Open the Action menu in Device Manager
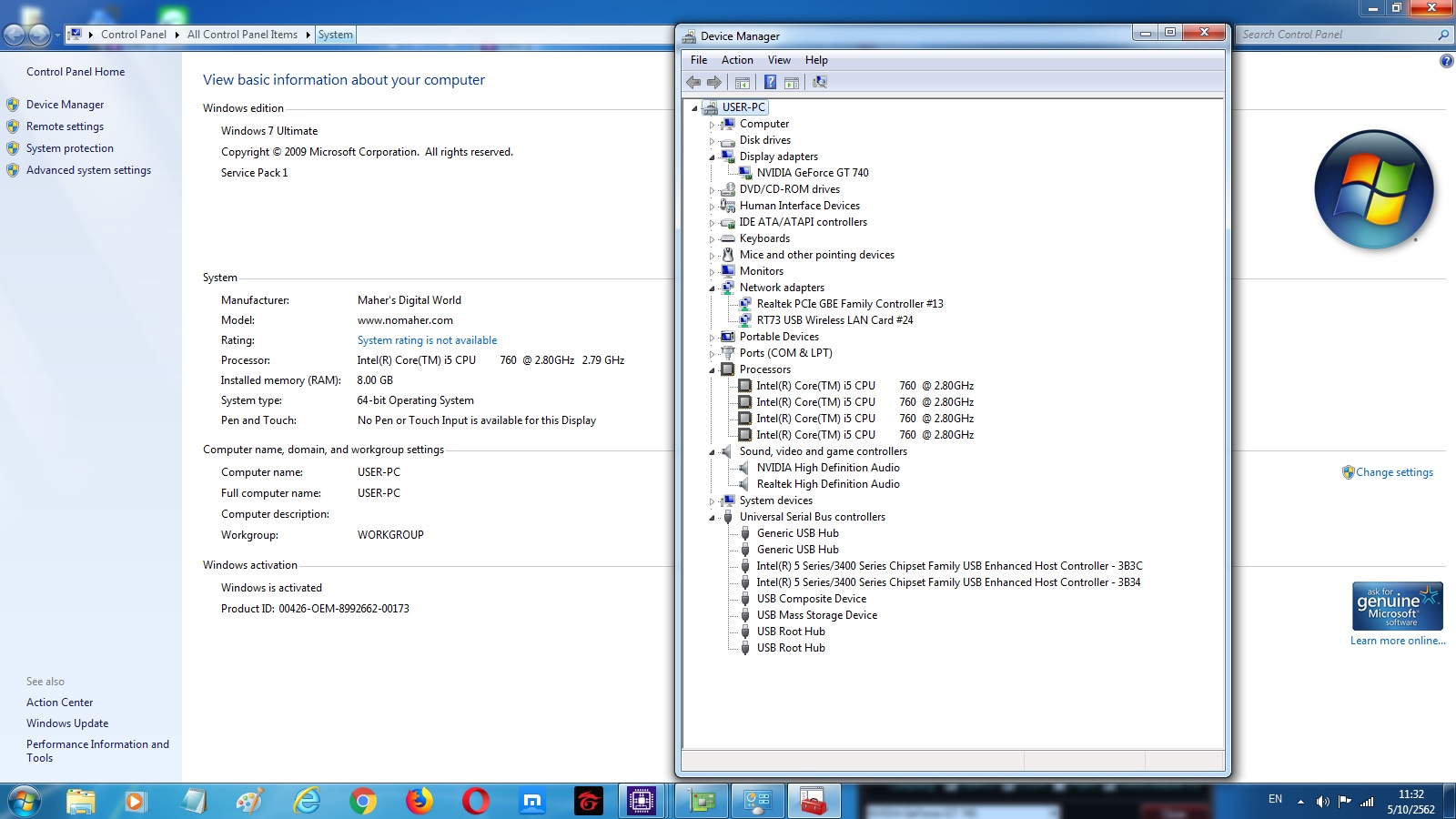Viewport: 1456px width, 819px height. 737,60
